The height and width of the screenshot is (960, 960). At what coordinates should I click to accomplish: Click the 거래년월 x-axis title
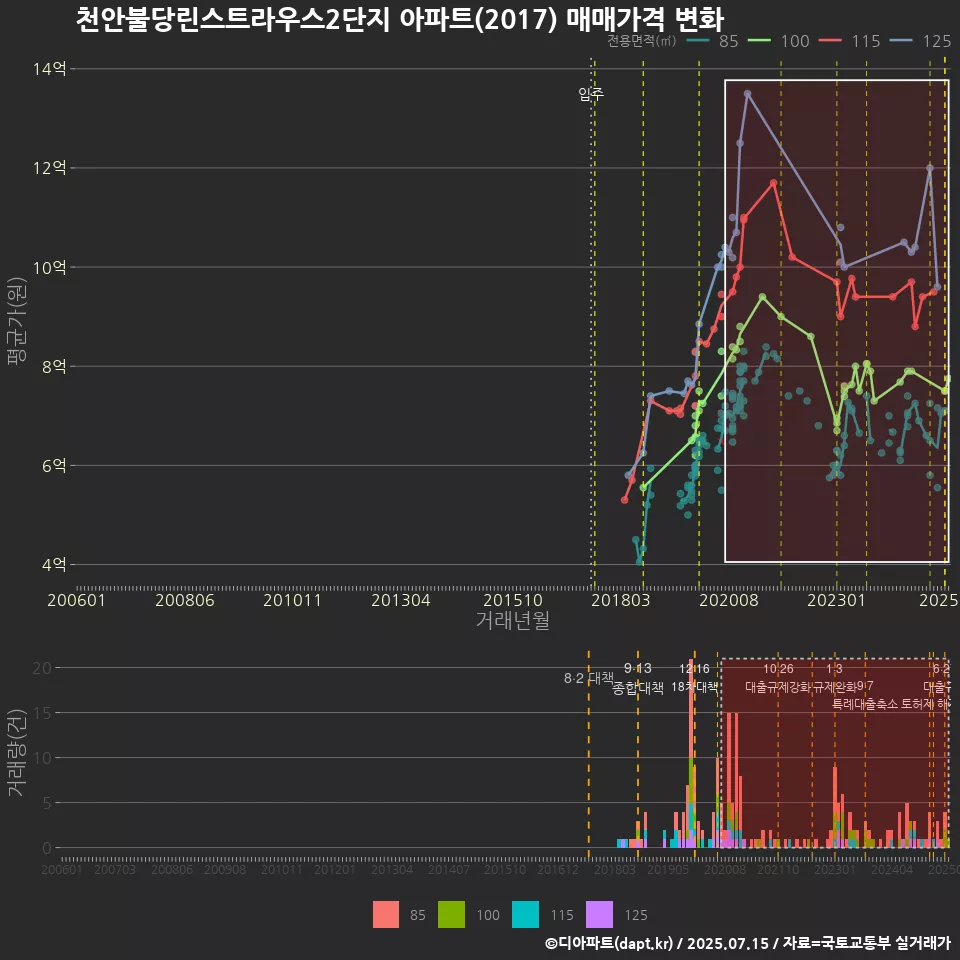pyautogui.click(x=512, y=620)
